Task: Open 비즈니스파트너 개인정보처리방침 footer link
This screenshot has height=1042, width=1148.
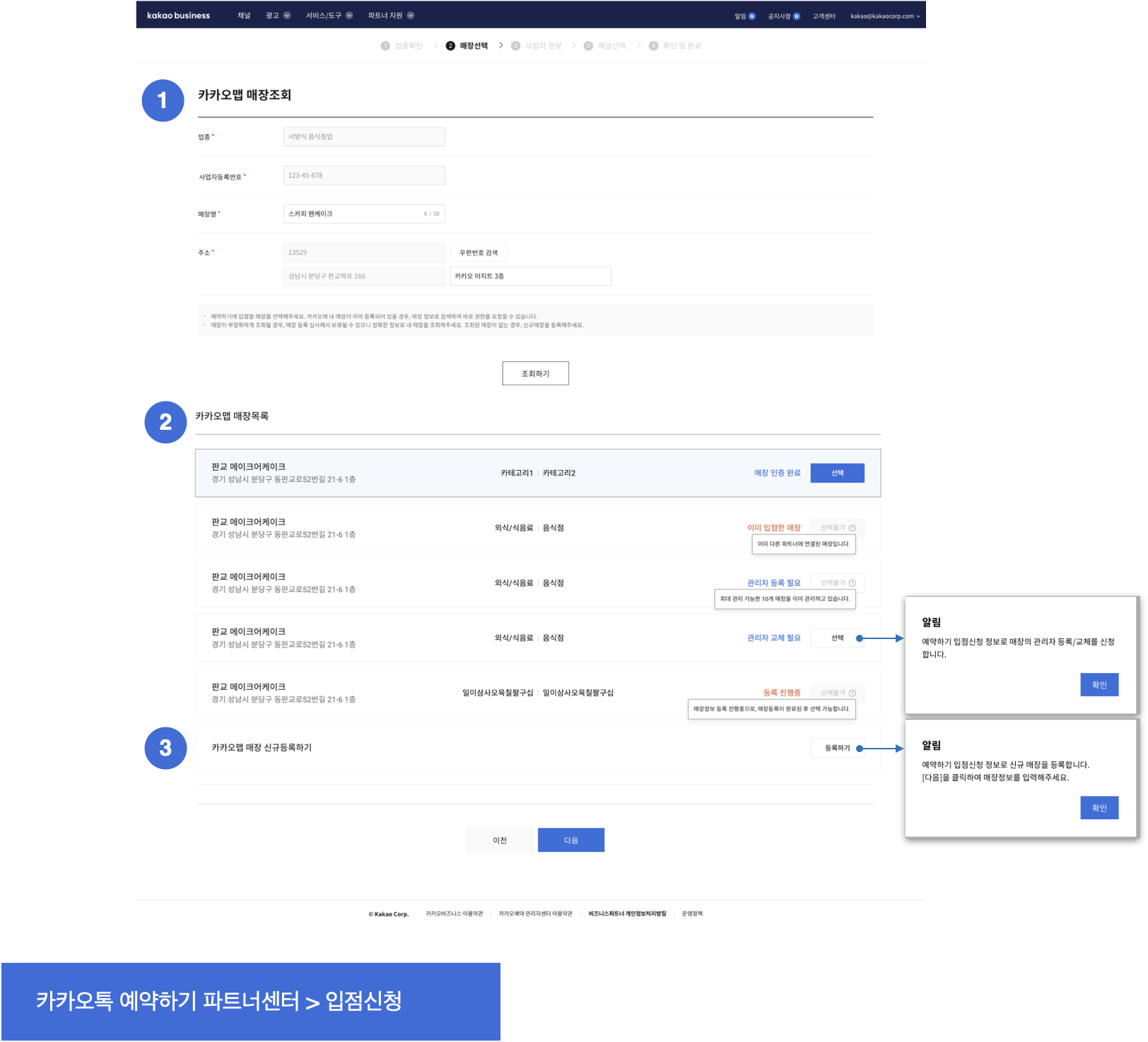Action: [x=627, y=914]
